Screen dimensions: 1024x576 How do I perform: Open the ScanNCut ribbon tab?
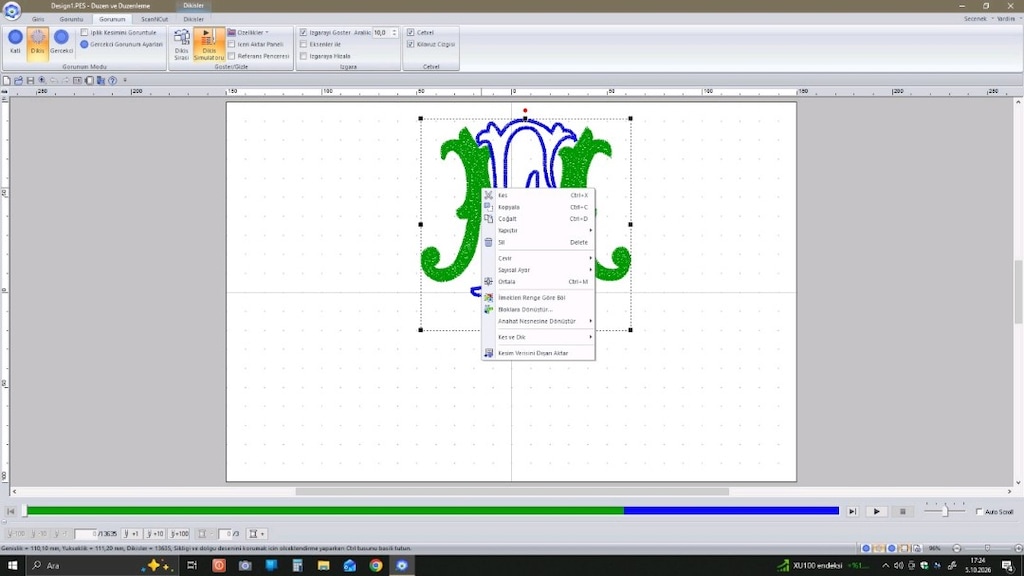pyautogui.click(x=154, y=19)
